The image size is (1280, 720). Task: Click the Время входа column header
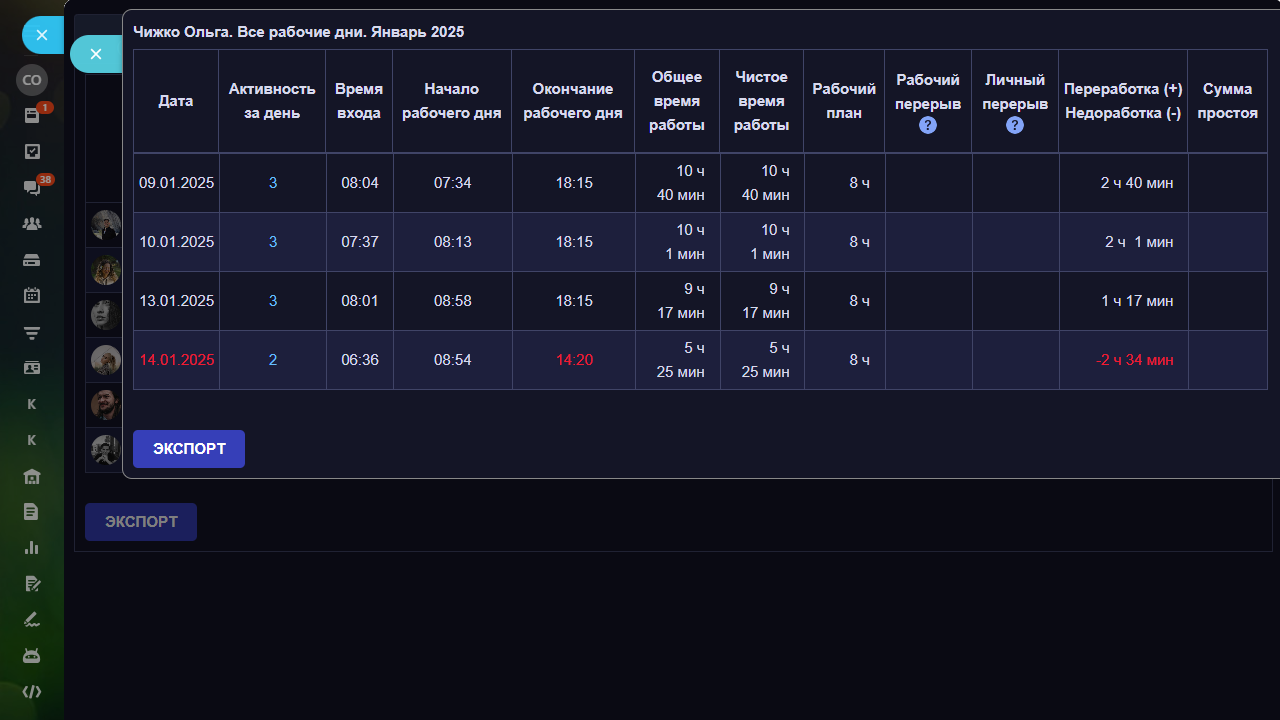tap(359, 101)
